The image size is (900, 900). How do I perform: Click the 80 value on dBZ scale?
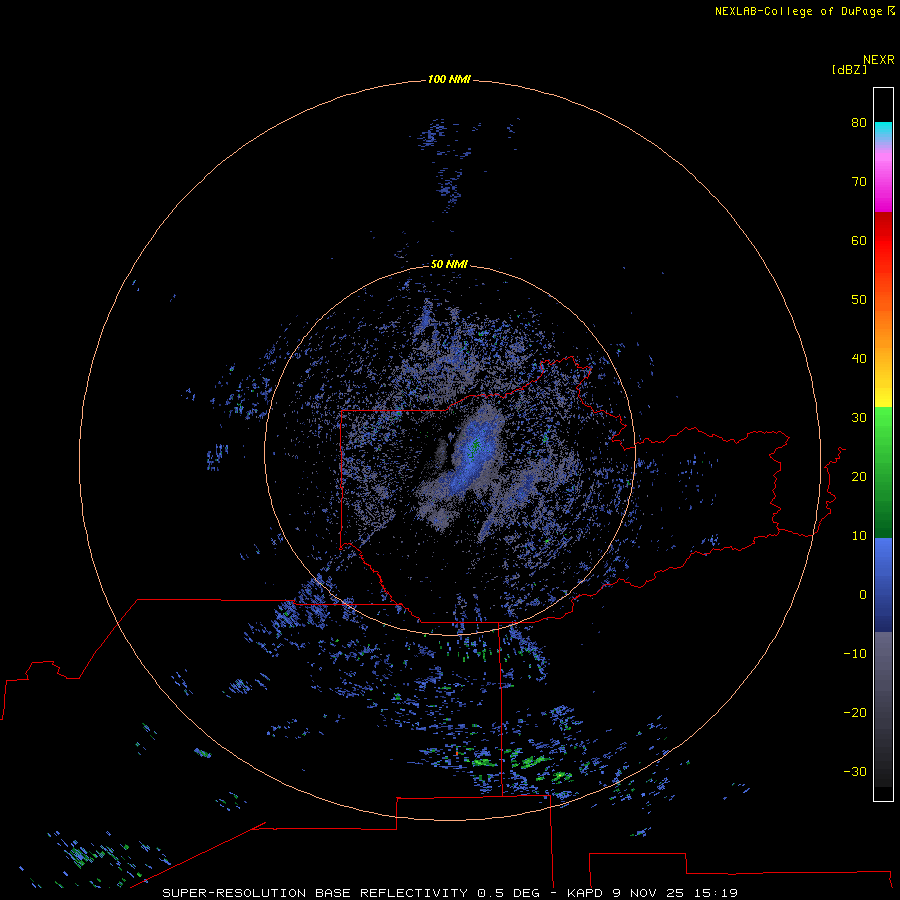pyautogui.click(x=859, y=122)
